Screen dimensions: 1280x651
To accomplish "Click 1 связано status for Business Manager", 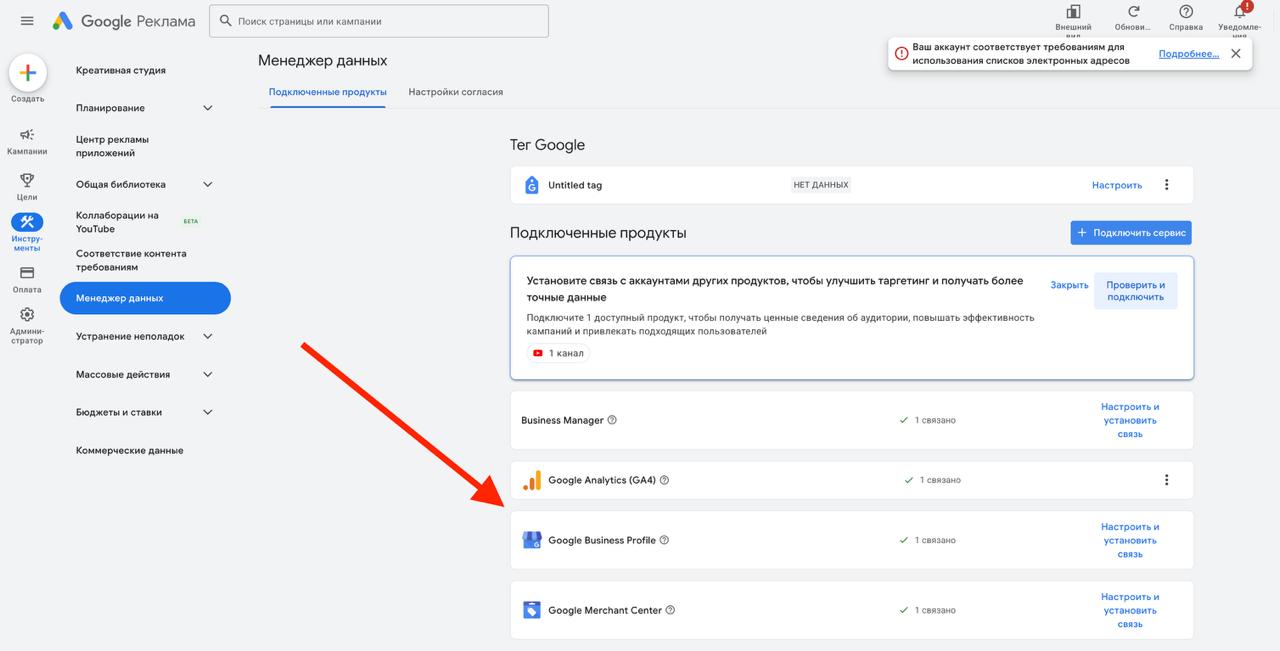I will 927,420.
